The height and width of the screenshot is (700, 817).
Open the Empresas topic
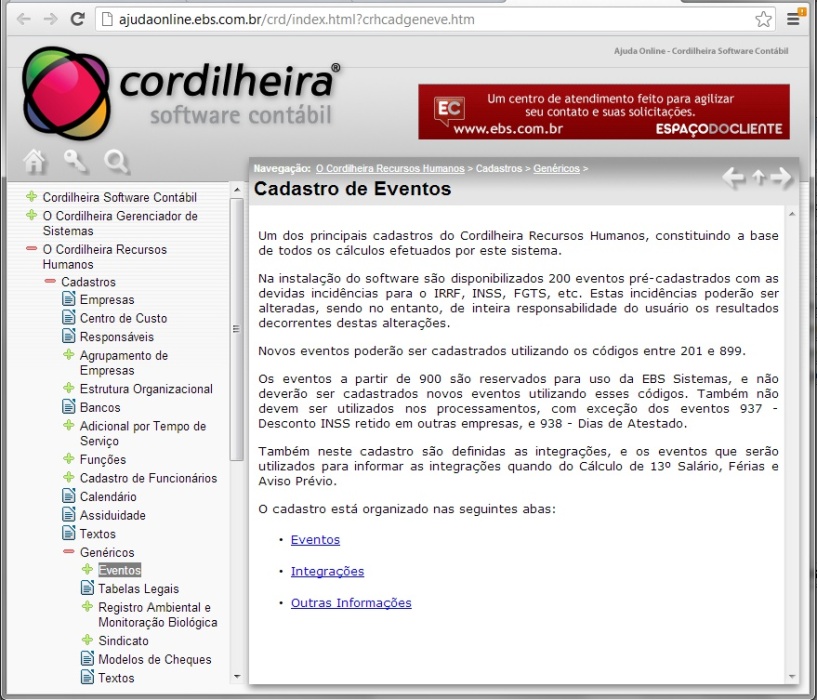107,300
